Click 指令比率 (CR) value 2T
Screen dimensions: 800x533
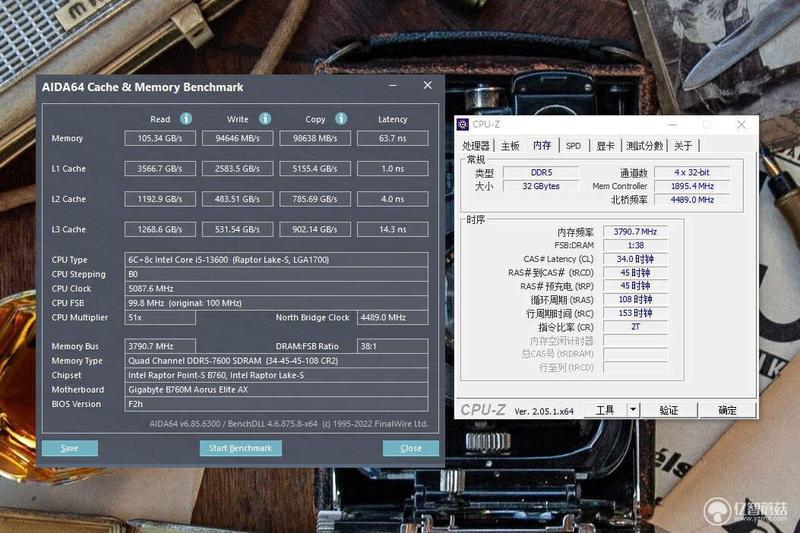coord(635,327)
